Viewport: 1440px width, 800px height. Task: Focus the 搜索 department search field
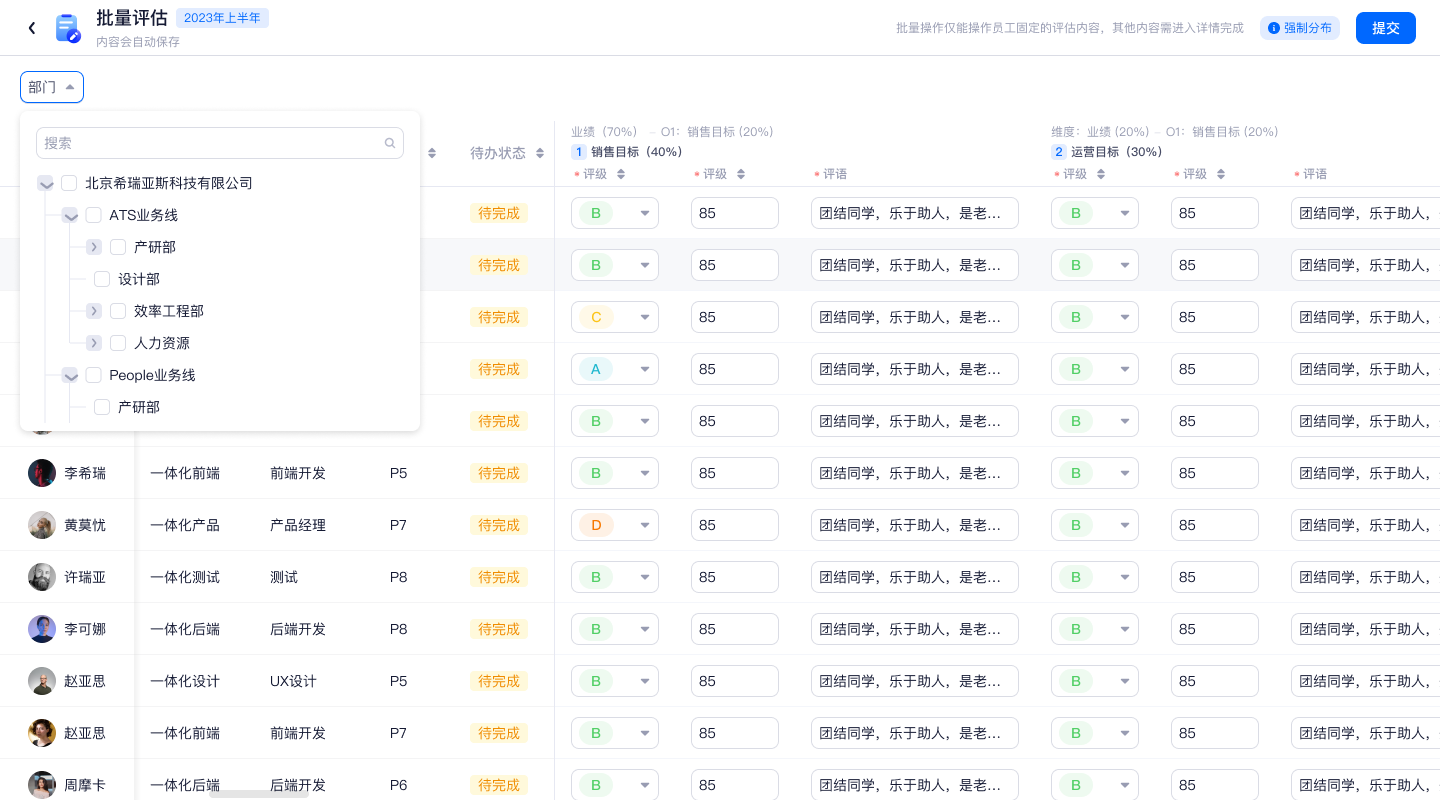point(210,143)
